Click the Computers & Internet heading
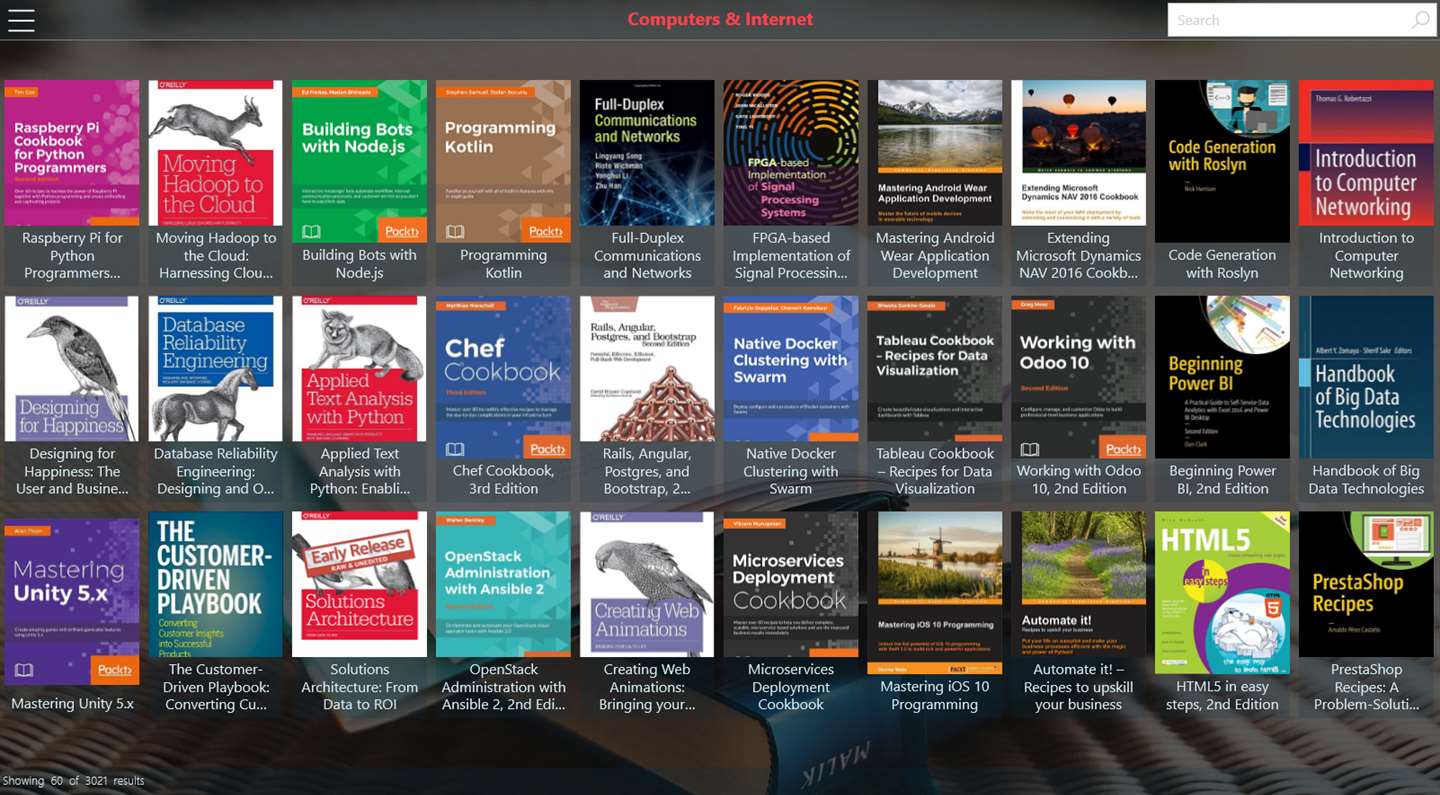 720,19
